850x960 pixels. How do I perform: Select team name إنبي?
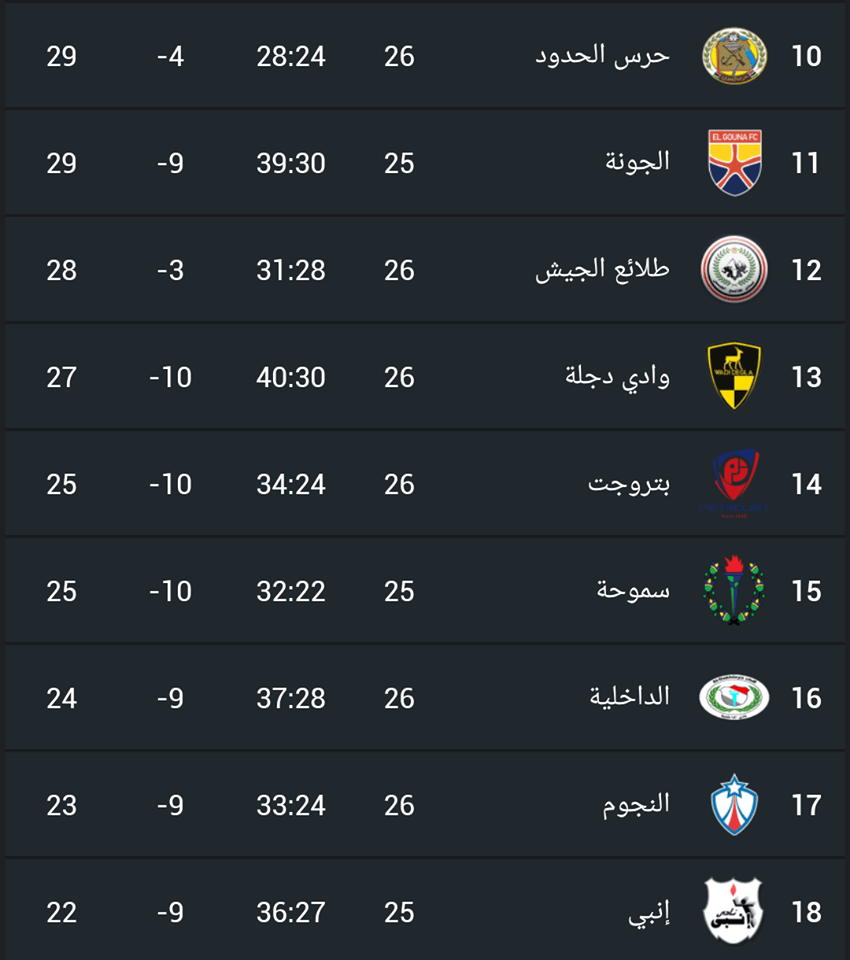(649, 912)
